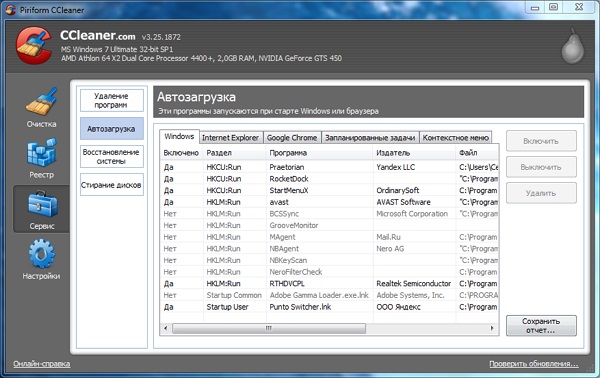Sort by the Включено column header
The image size is (600, 378).
[181, 153]
